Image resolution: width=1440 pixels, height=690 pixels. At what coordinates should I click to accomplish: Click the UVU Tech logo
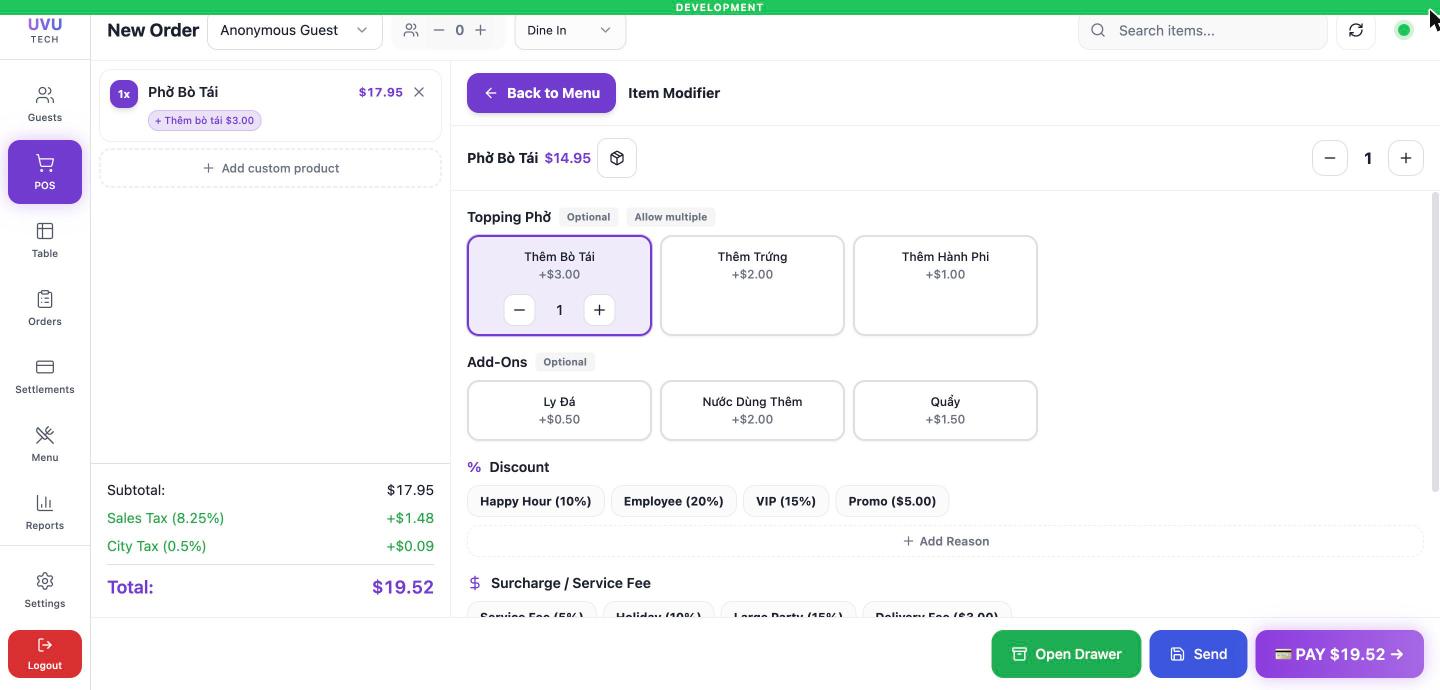tap(45, 30)
